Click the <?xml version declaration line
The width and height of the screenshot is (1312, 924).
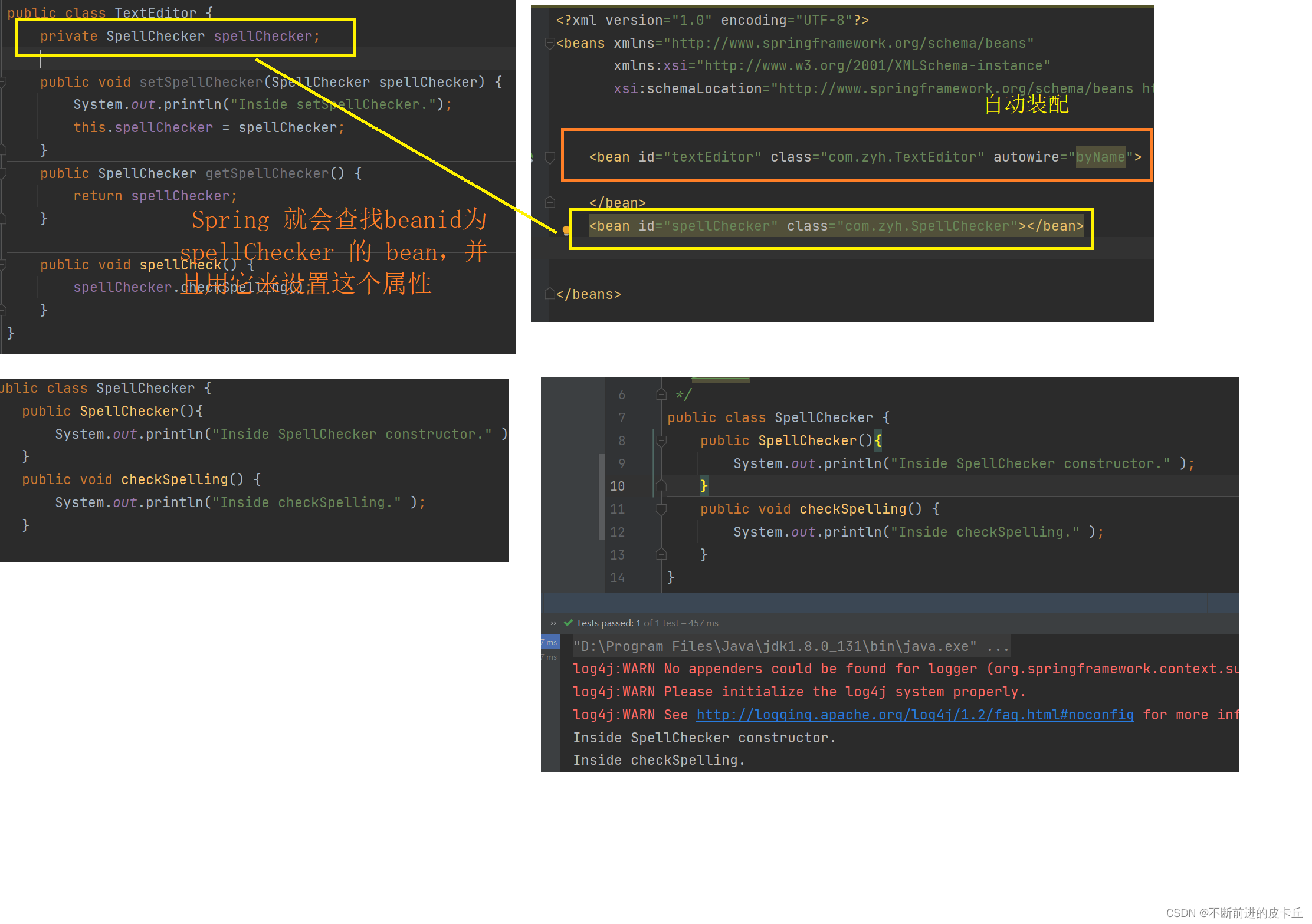(712, 20)
